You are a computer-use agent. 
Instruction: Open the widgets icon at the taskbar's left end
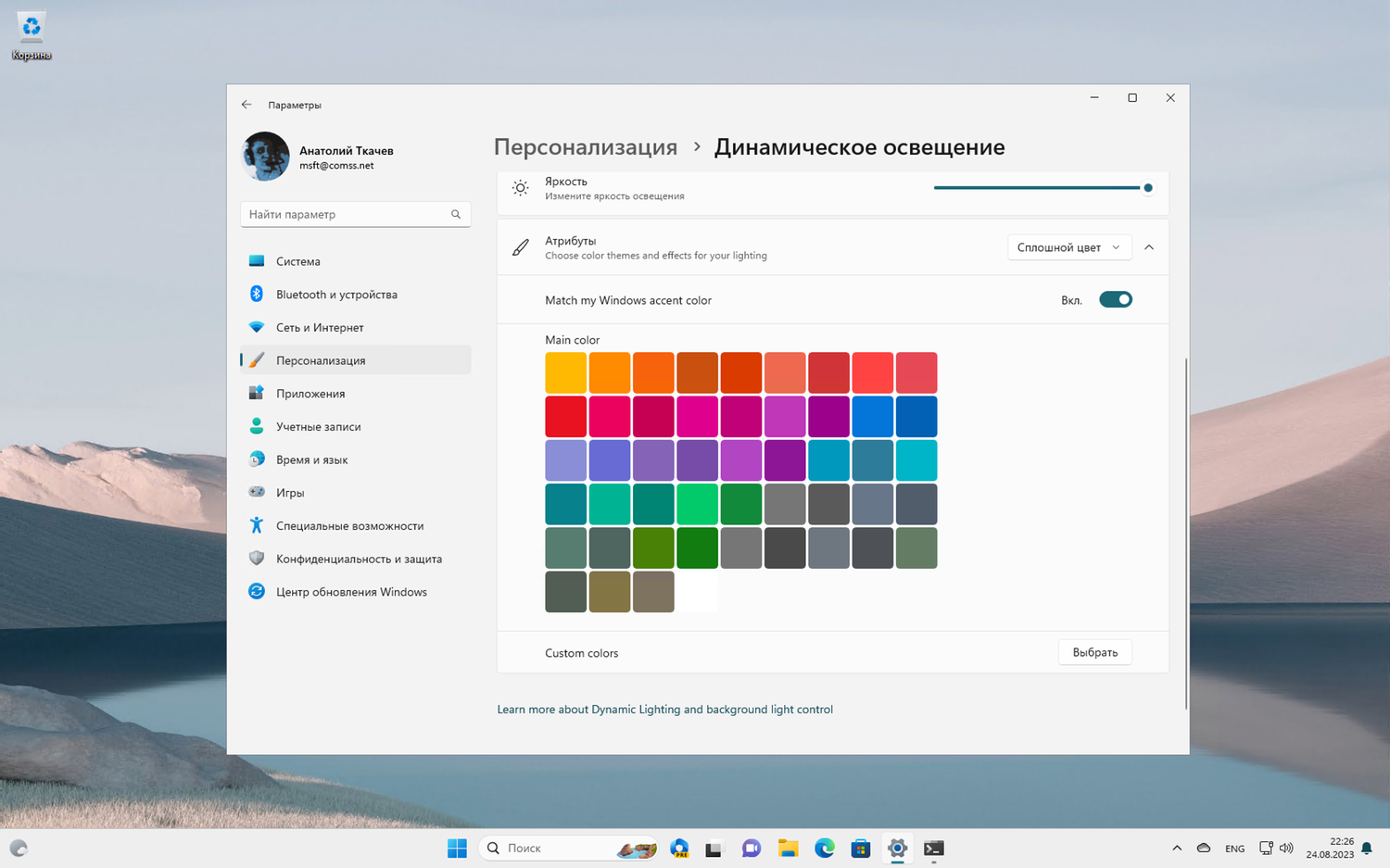click(19, 848)
